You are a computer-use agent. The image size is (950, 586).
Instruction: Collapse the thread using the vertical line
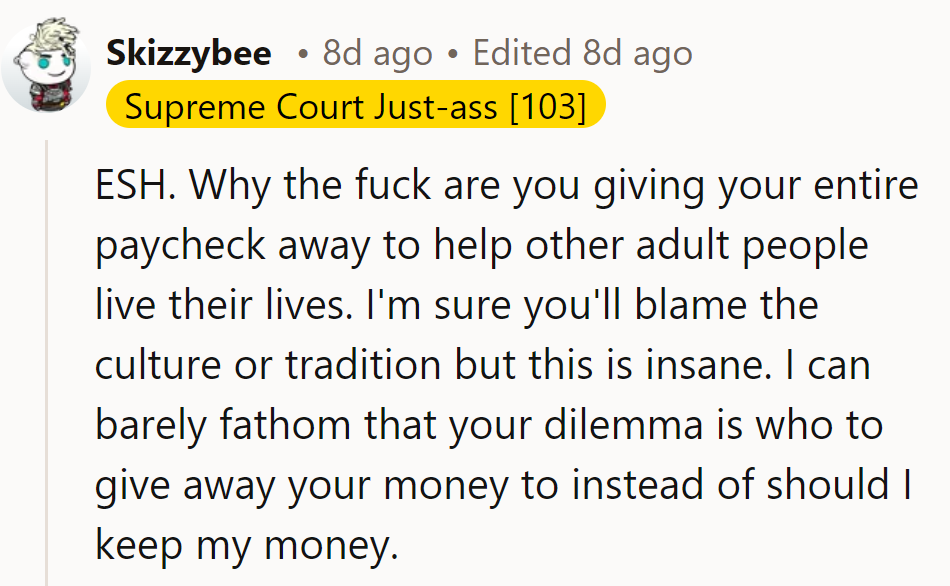tap(47, 360)
